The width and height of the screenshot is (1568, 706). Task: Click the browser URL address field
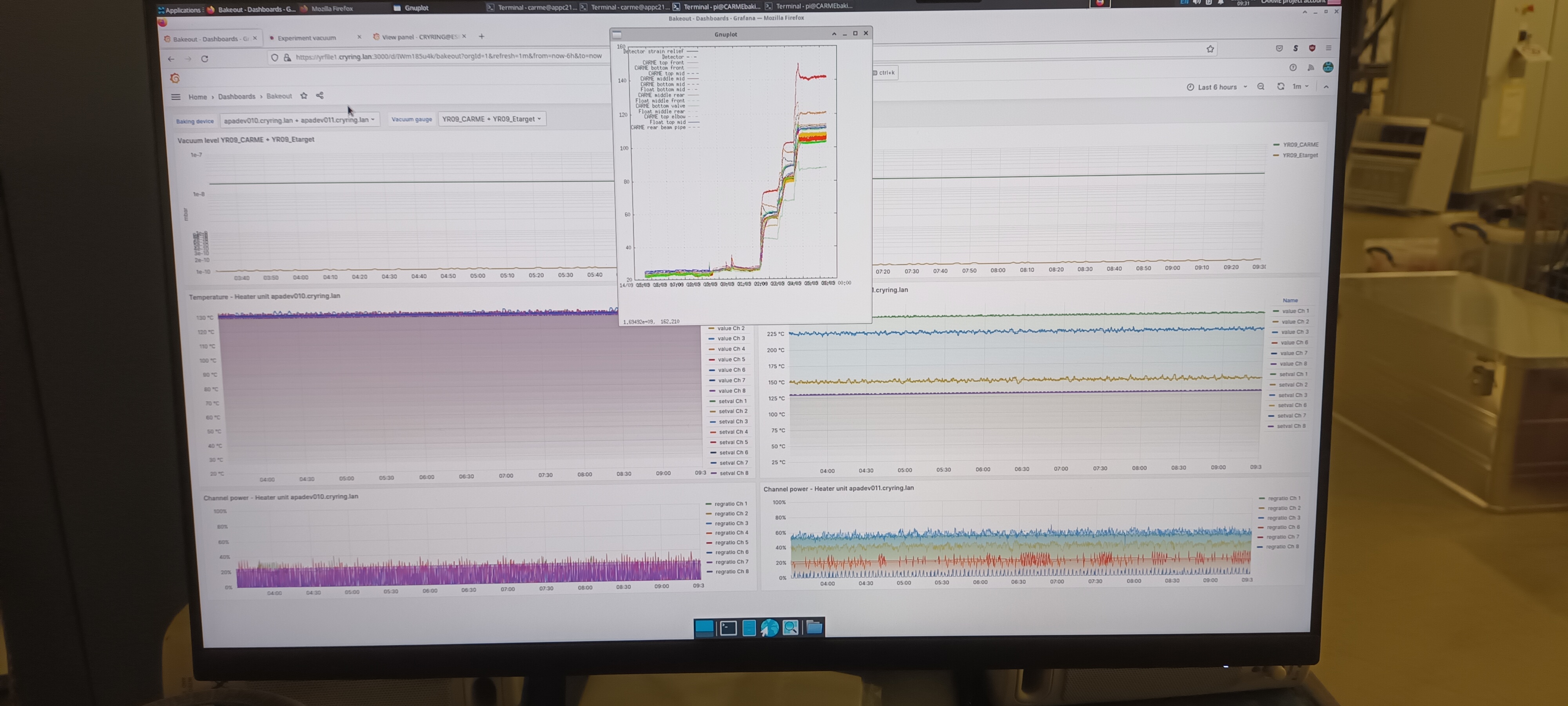click(448, 56)
